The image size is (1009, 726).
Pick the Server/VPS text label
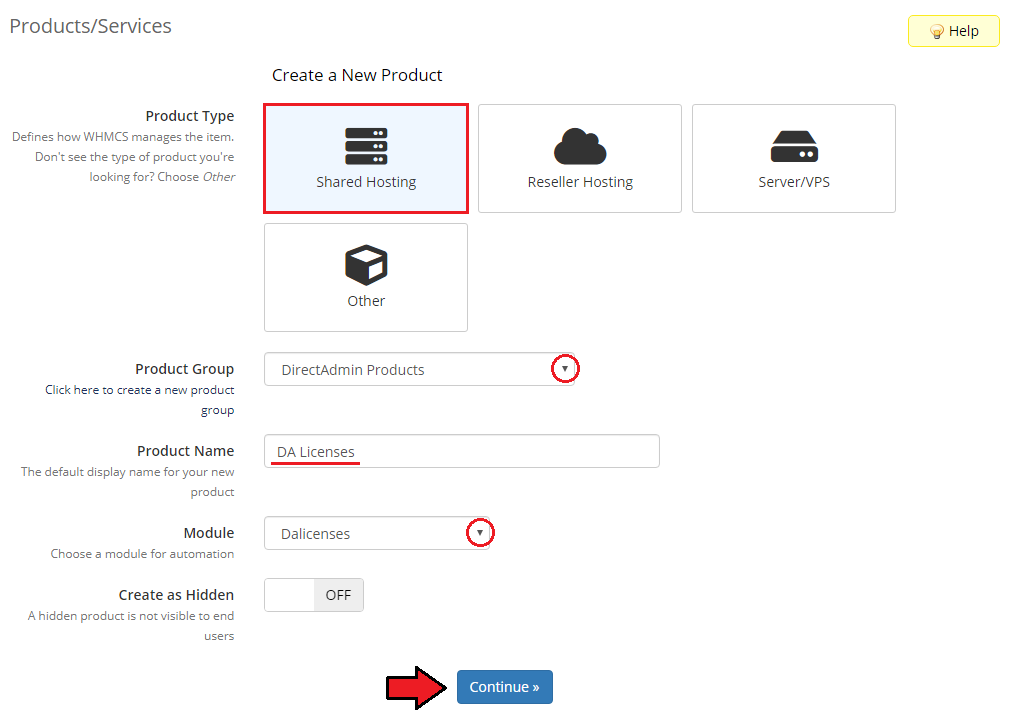click(794, 182)
